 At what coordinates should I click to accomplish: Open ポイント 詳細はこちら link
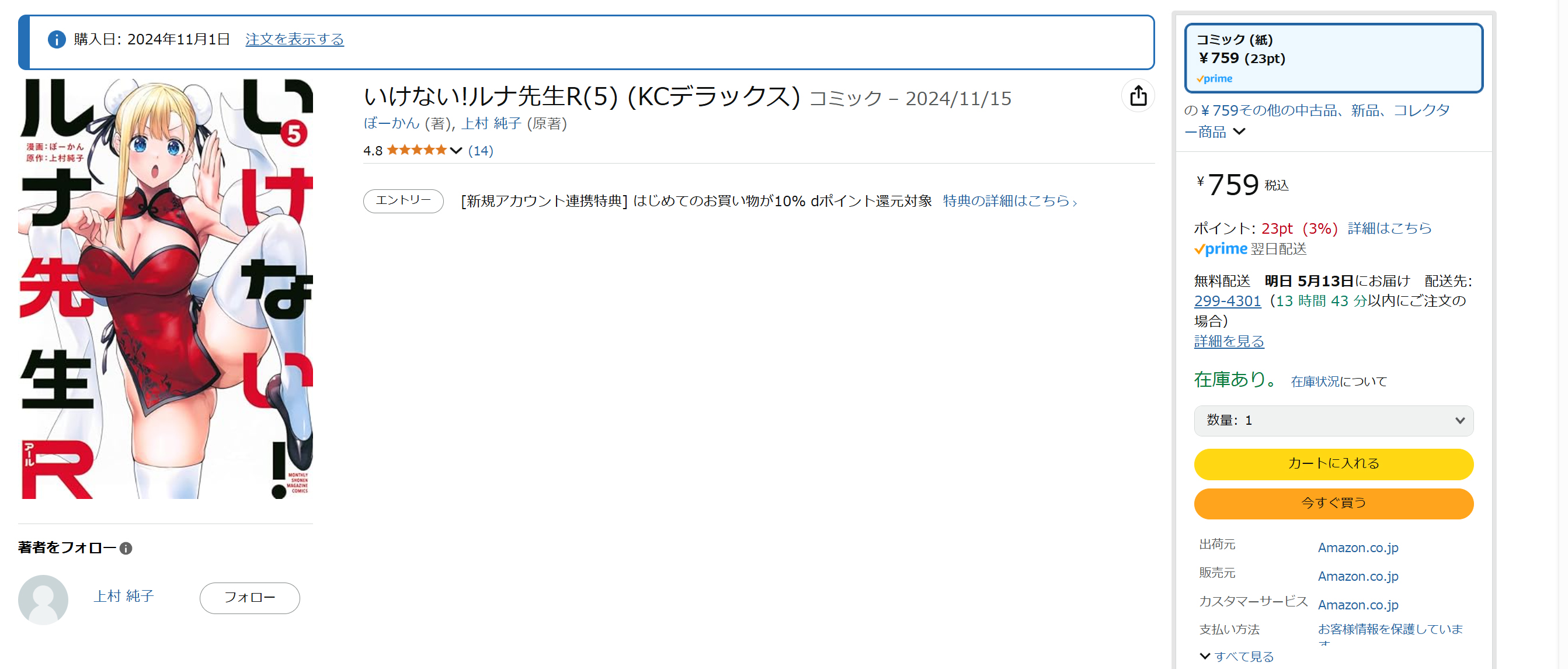tap(1389, 228)
